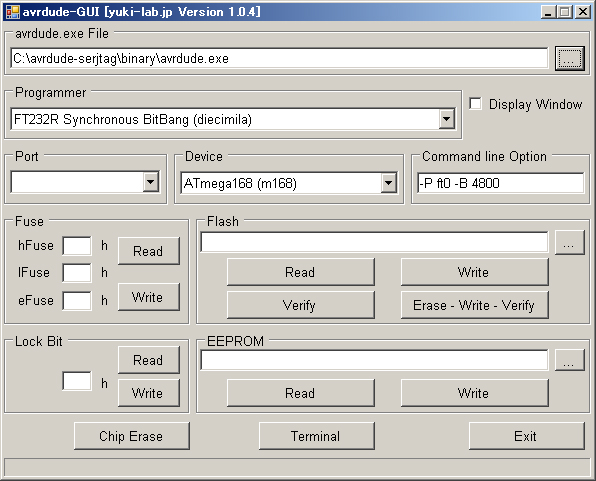Screen dimensions: 596x481
Task: Click the EEPROM Write button
Action: point(474,393)
